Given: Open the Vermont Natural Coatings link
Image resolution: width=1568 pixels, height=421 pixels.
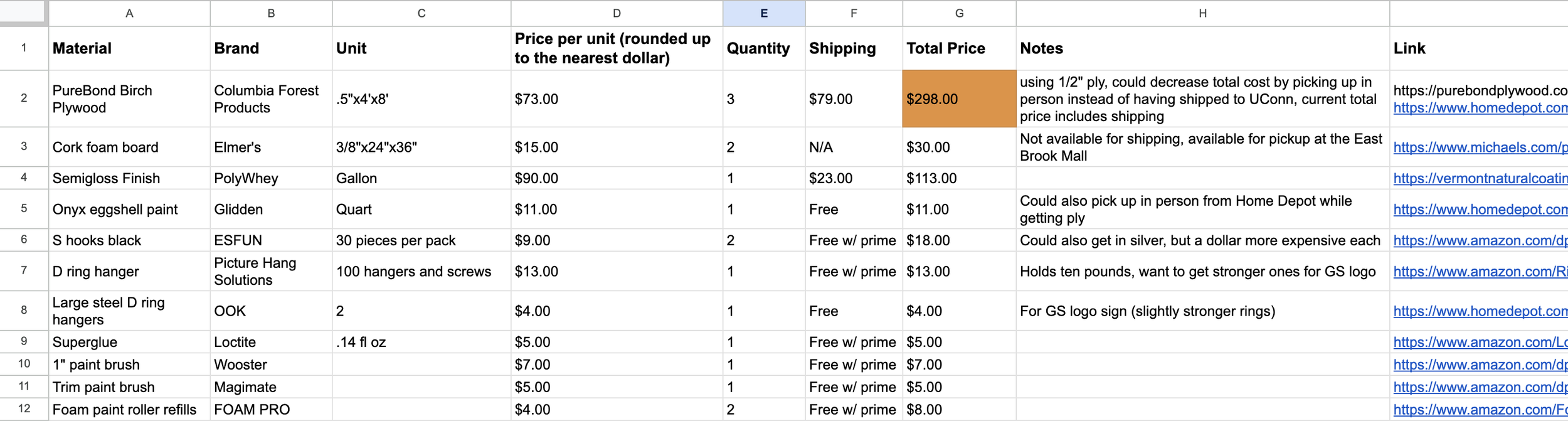Looking at the screenshot, I should point(1480,179).
